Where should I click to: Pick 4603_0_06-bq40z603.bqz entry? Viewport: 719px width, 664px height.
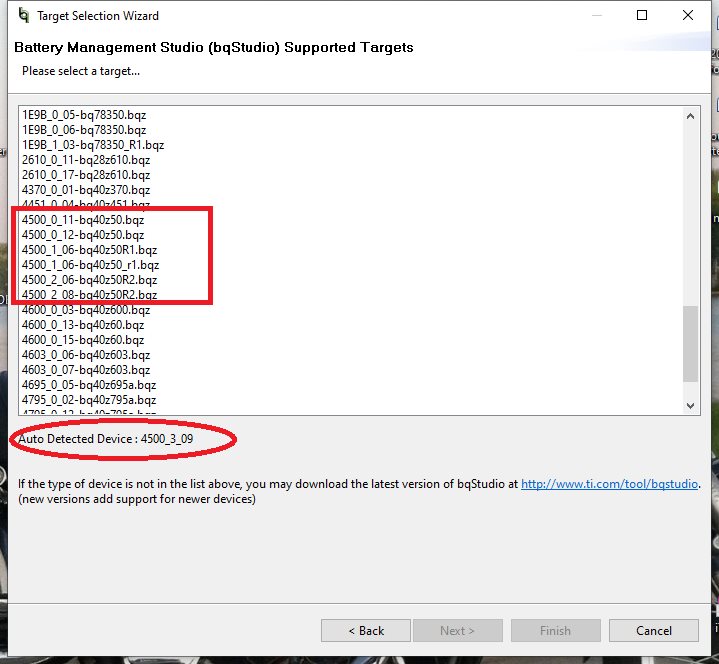[86, 355]
